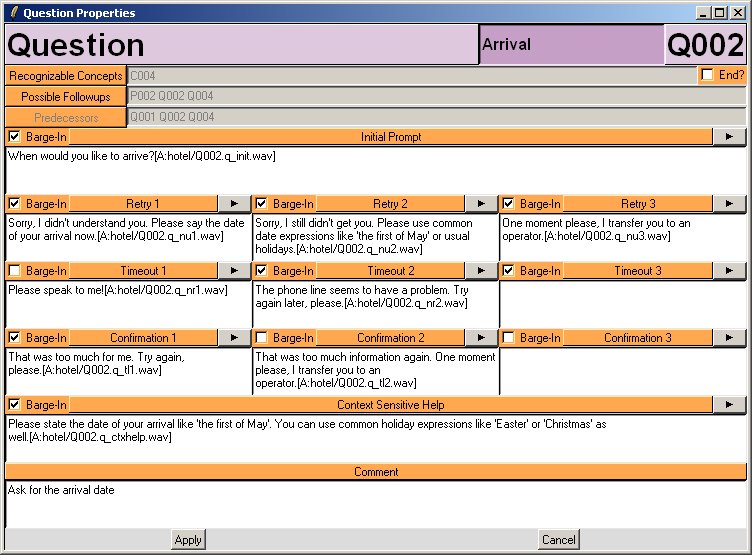The width and height of the screenshot is (752, 555).
Task: Toggle Barge-In for Retry 3
Action: pos(508,204)
